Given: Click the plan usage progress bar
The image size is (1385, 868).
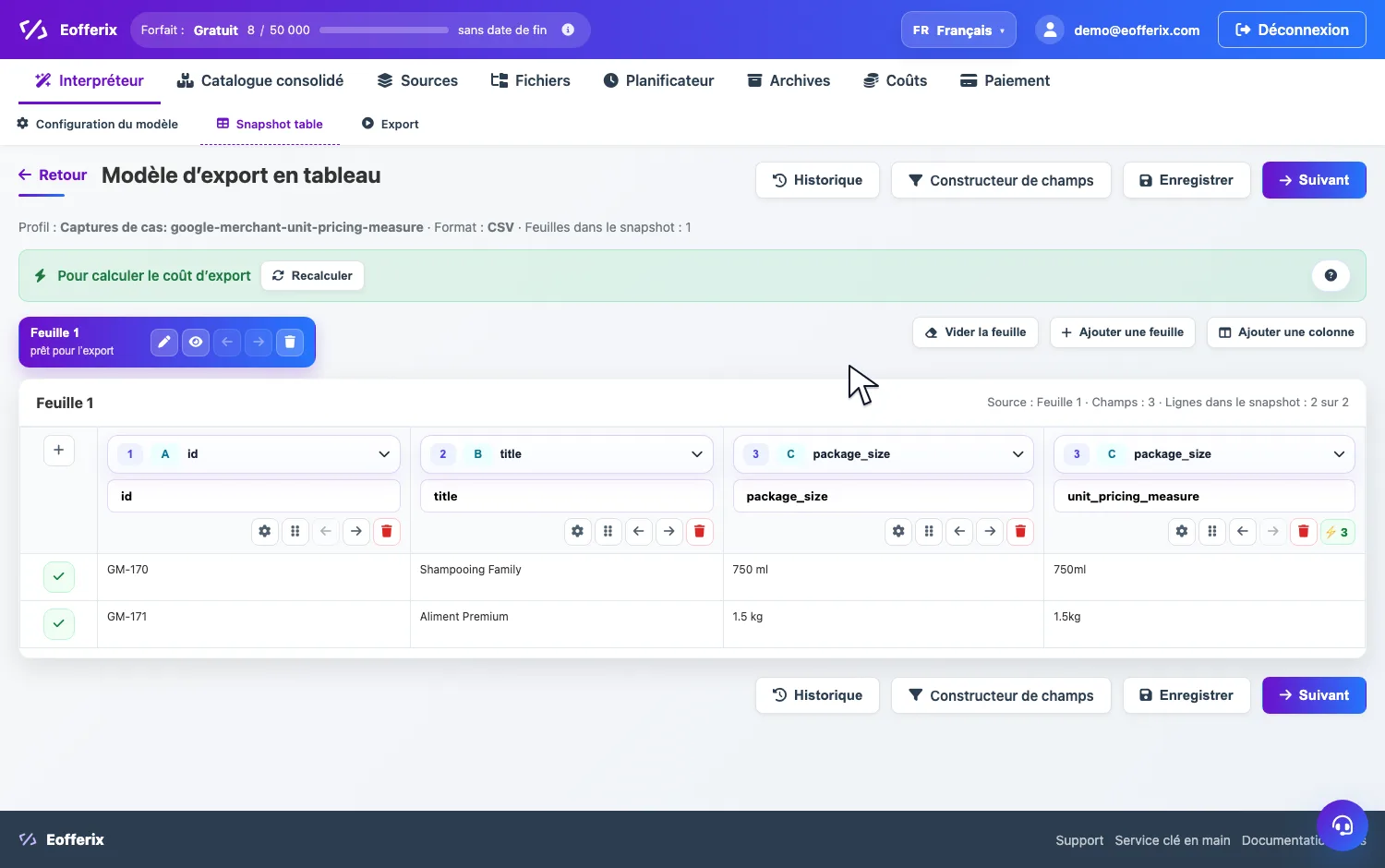Looking at the screenshot, I should pyautogui.click(x=384, y=30).
